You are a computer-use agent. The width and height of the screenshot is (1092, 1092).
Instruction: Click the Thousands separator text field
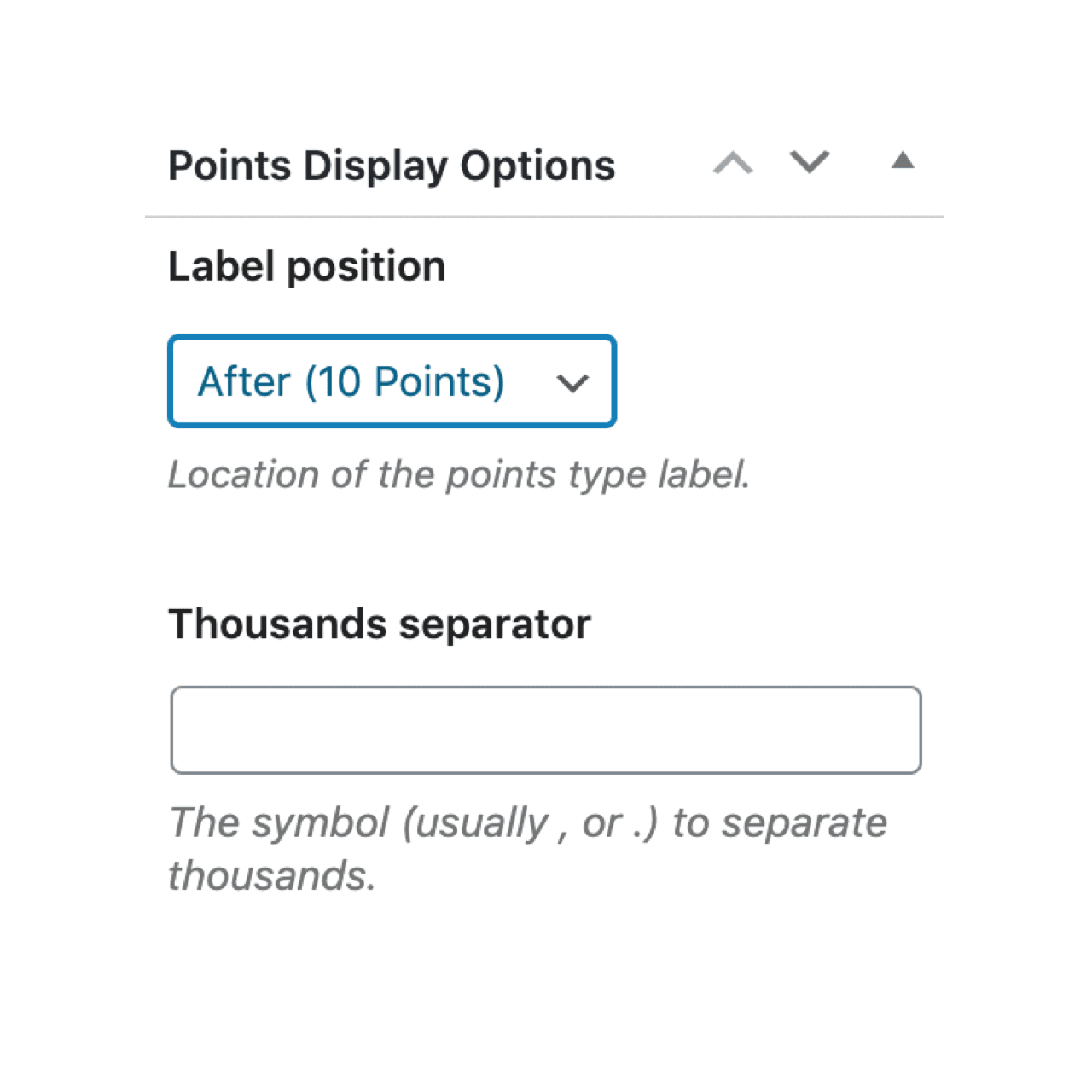tap(545, 729)
